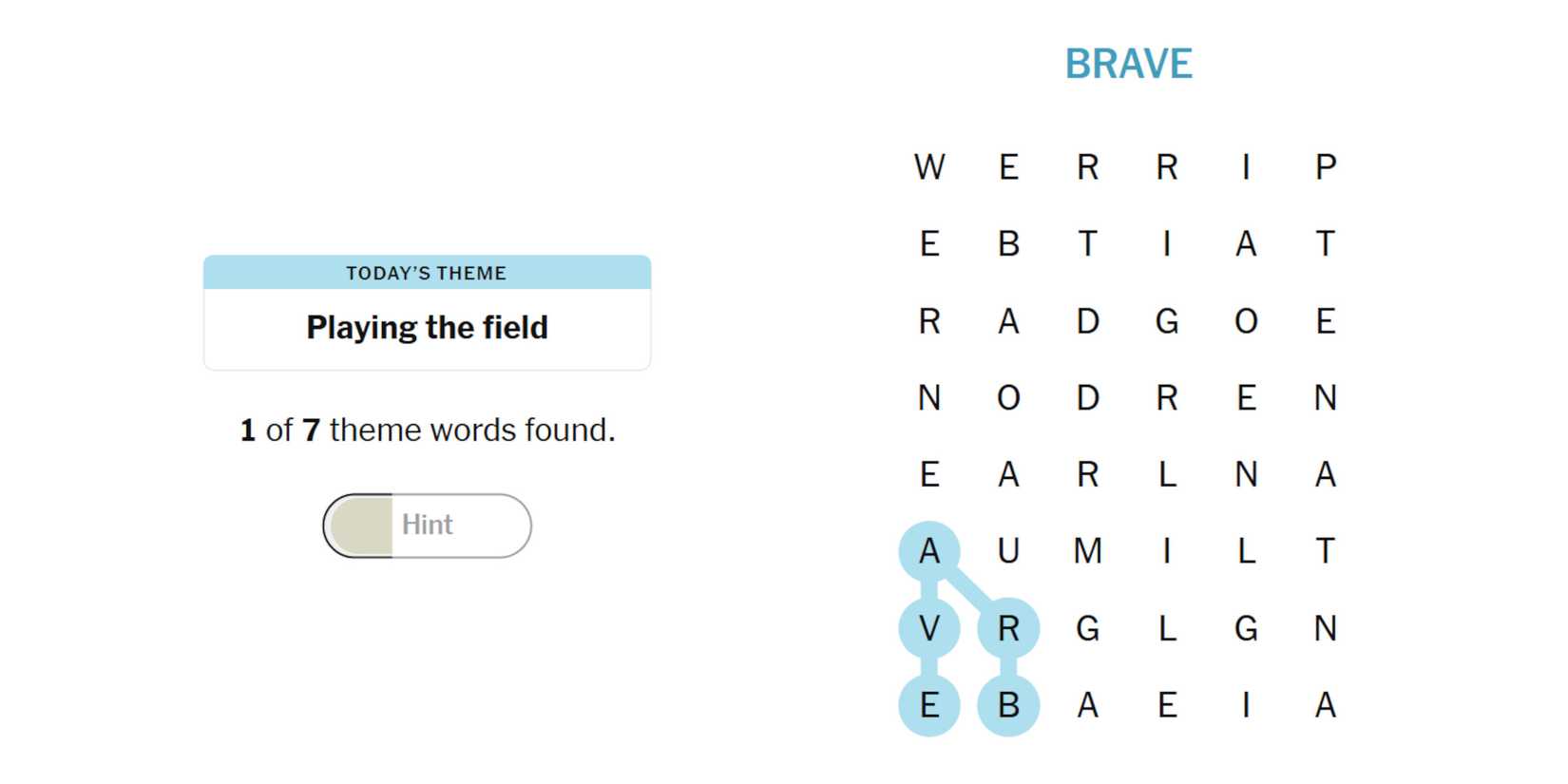The width and height of the screenshot is (1568, 784).
Task: Tap the letter T between B and I
Action: tap(1088, 244)
